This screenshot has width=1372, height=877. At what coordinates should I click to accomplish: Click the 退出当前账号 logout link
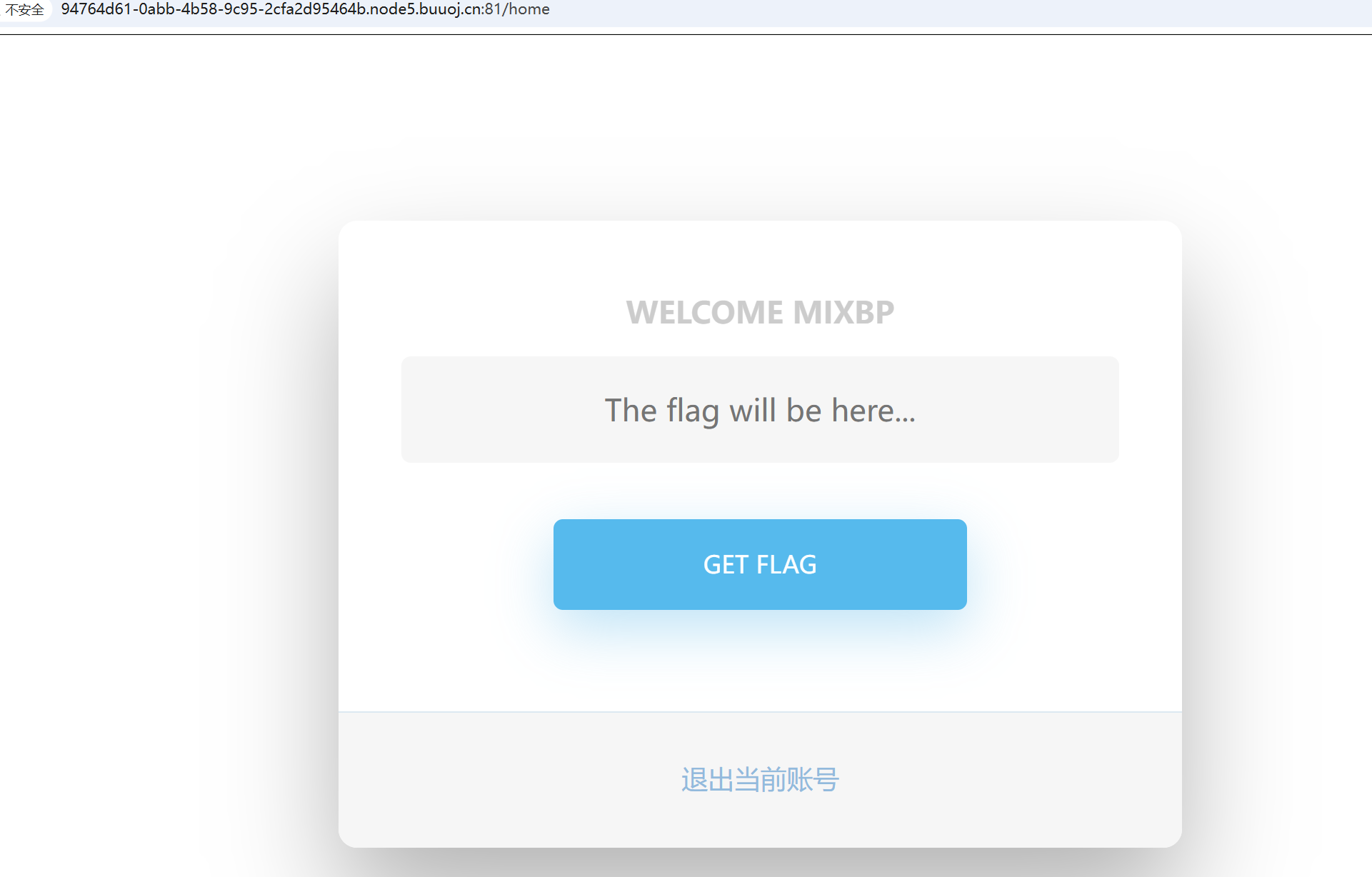click(x=760, y=779)
